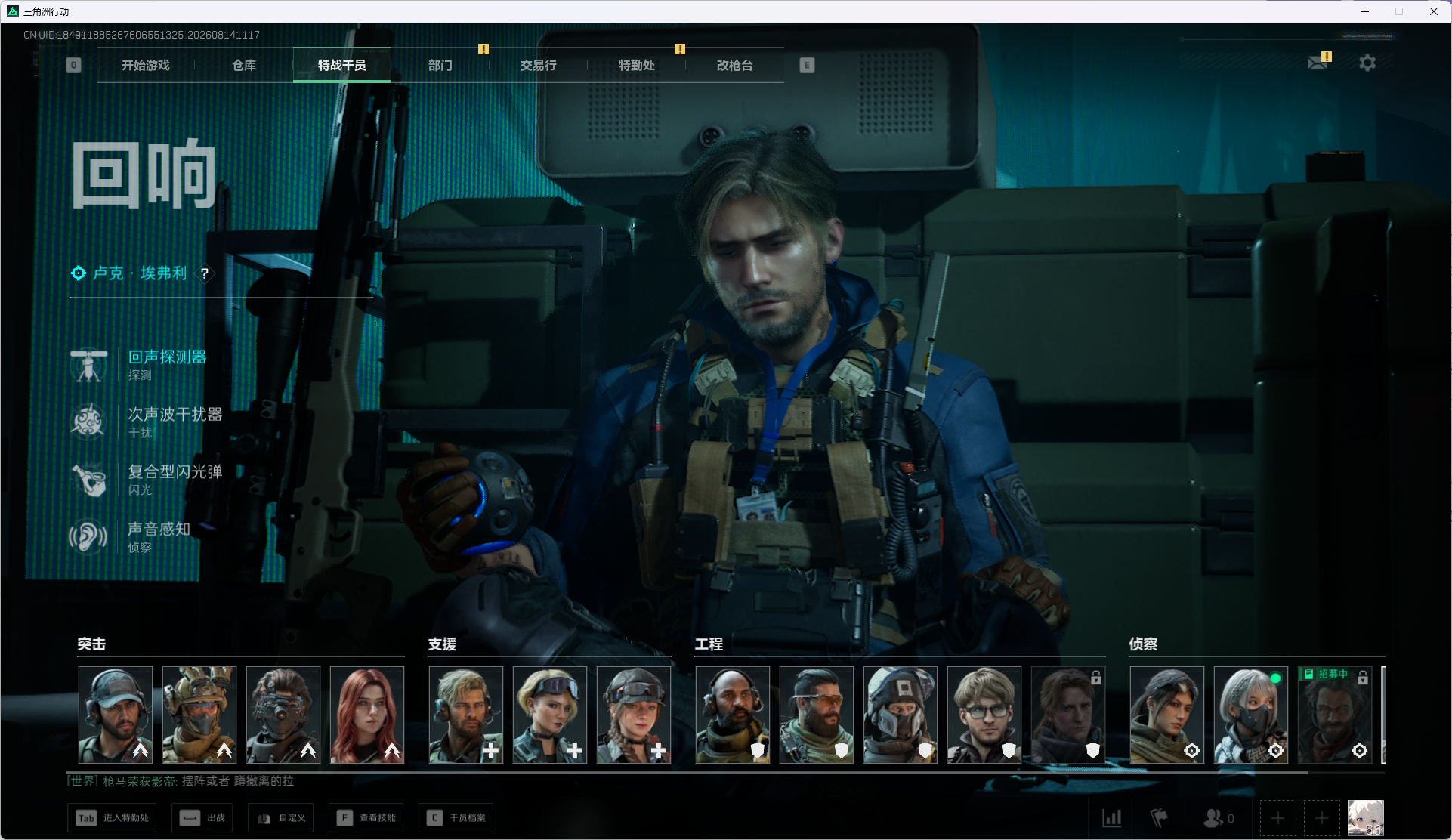1452x840 pixels.
Task: Open the 特勤处 tab
Action: coord(637,65)
